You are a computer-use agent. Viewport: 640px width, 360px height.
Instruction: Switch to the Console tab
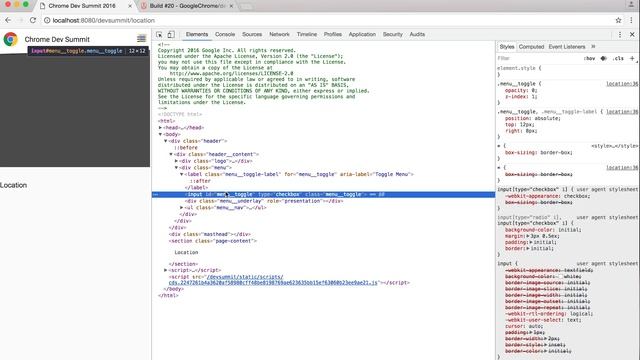click(x=225, y=35)
